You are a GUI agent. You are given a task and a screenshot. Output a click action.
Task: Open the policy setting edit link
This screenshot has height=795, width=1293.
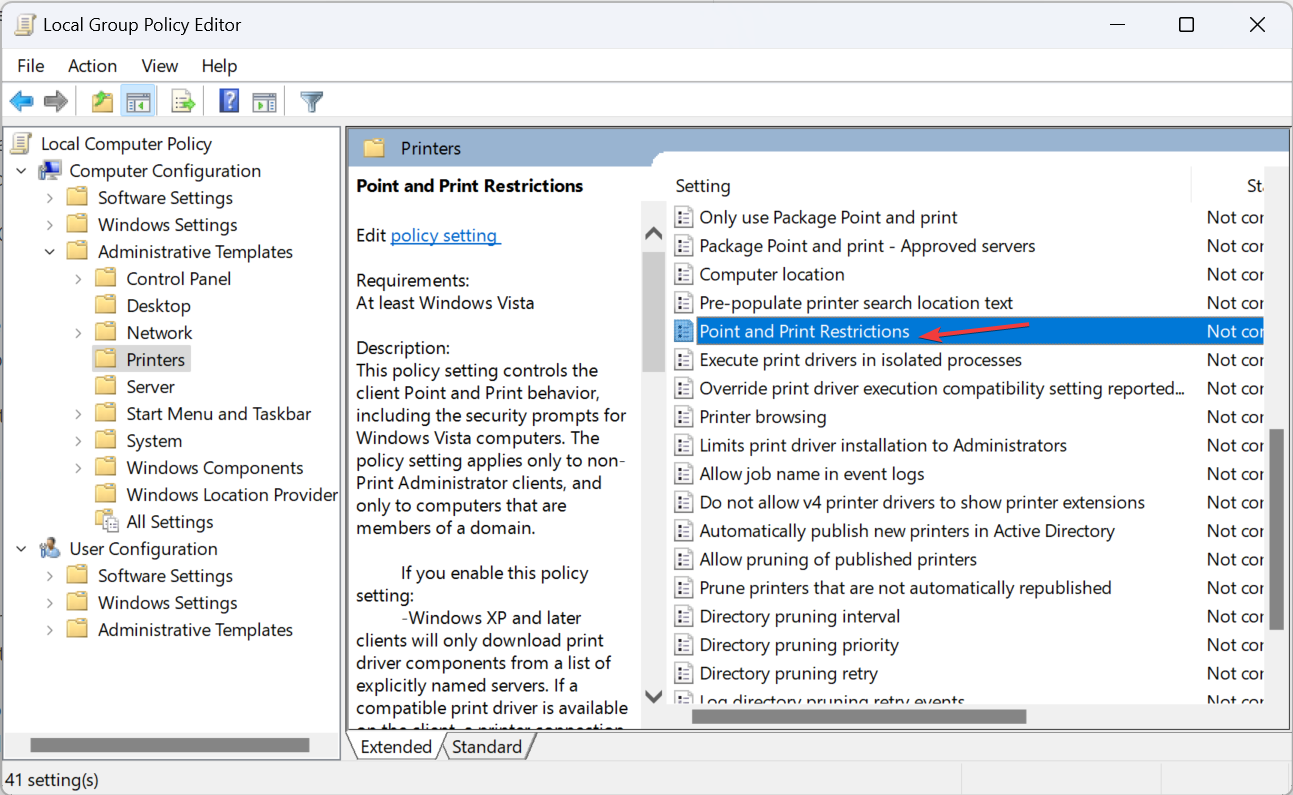coord(445,235)
